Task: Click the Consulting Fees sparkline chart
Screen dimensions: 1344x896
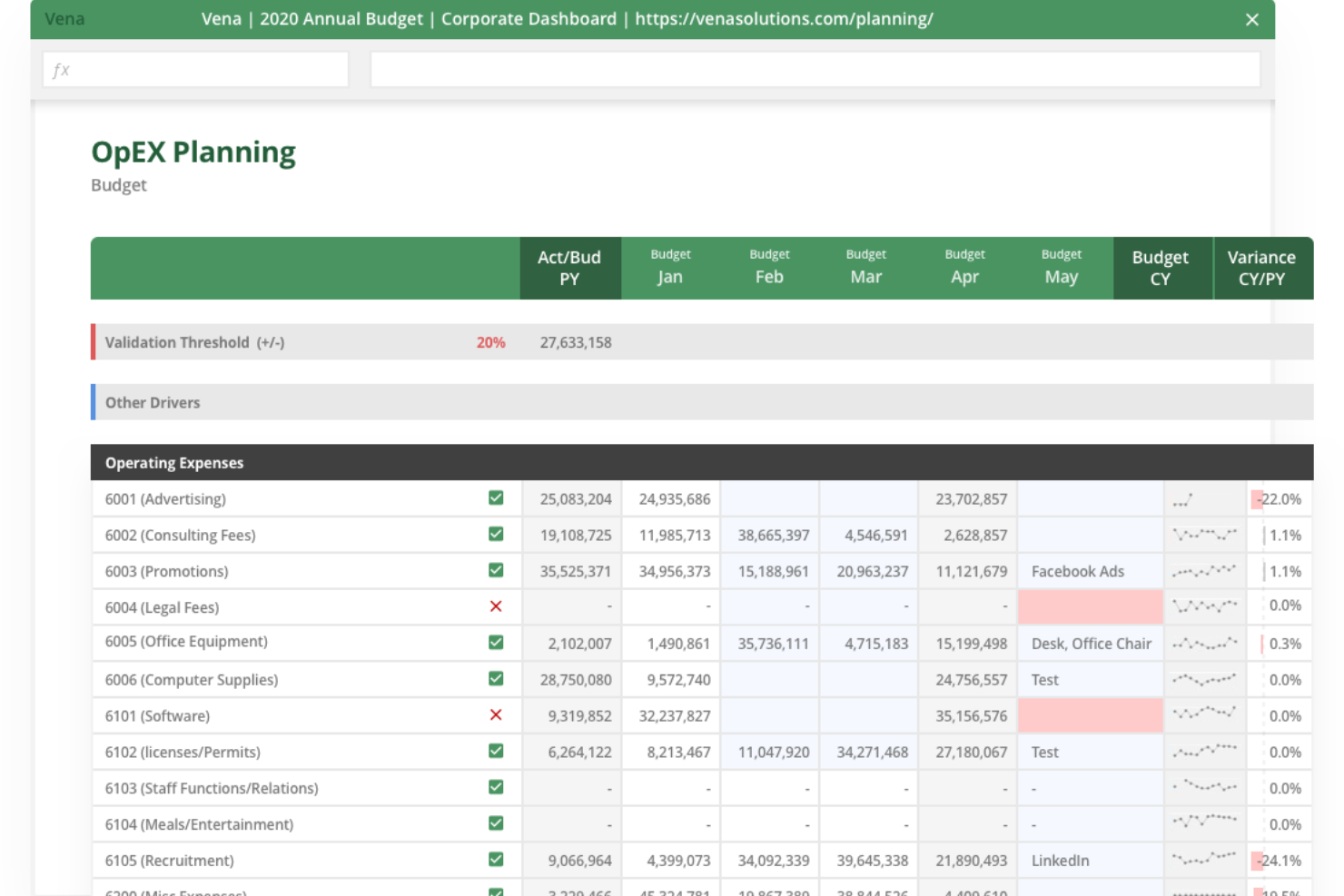Action: coord(1205,535)
